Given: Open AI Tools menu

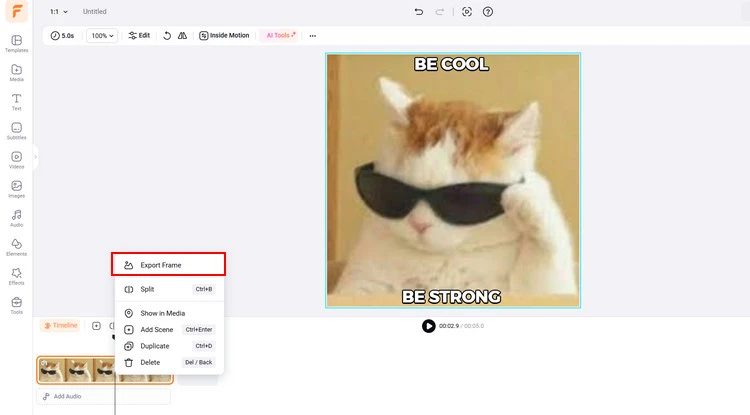Looking at the screenshot, I should [280, 35].
